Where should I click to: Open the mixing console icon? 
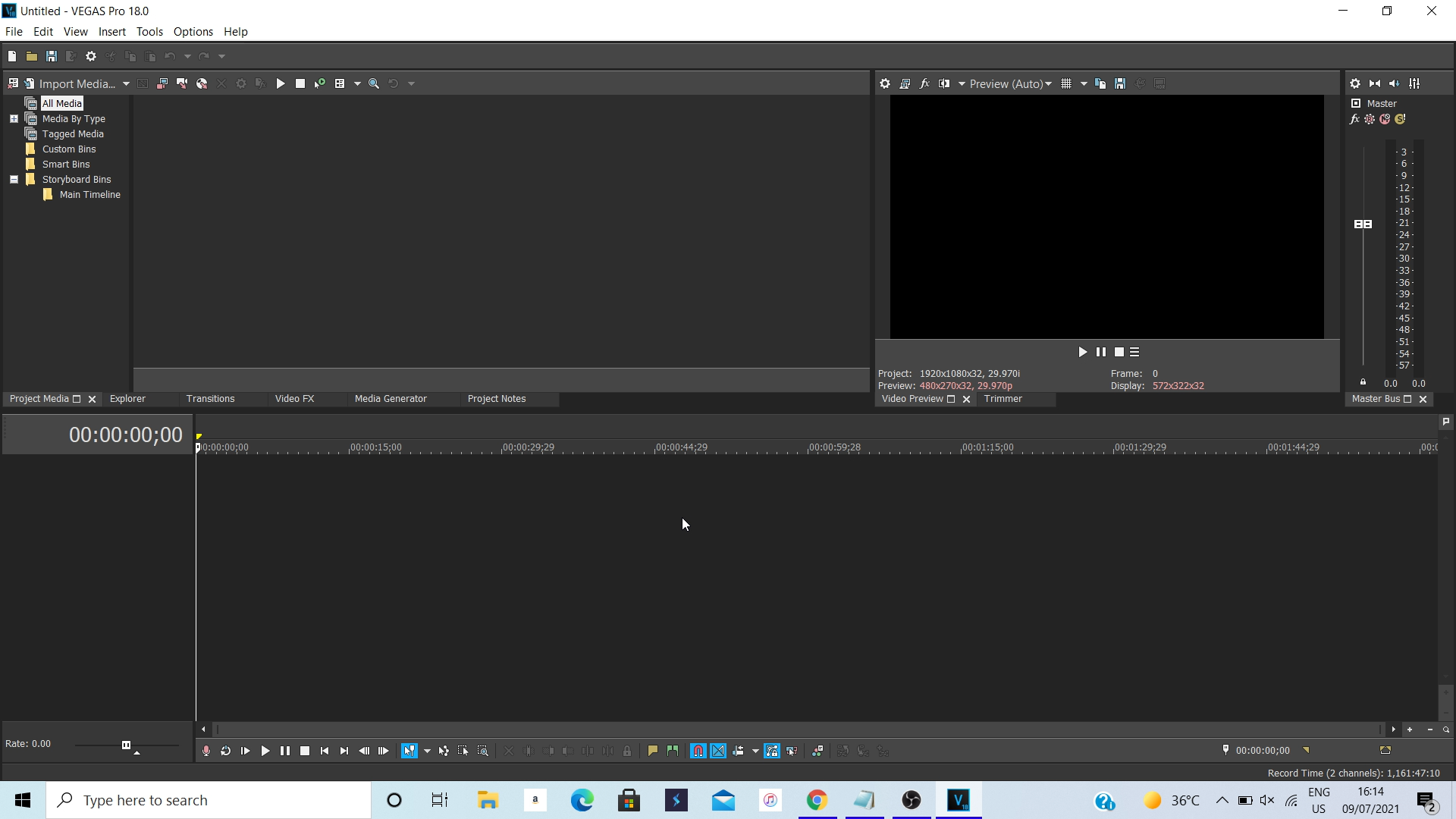click(1414, 83)
